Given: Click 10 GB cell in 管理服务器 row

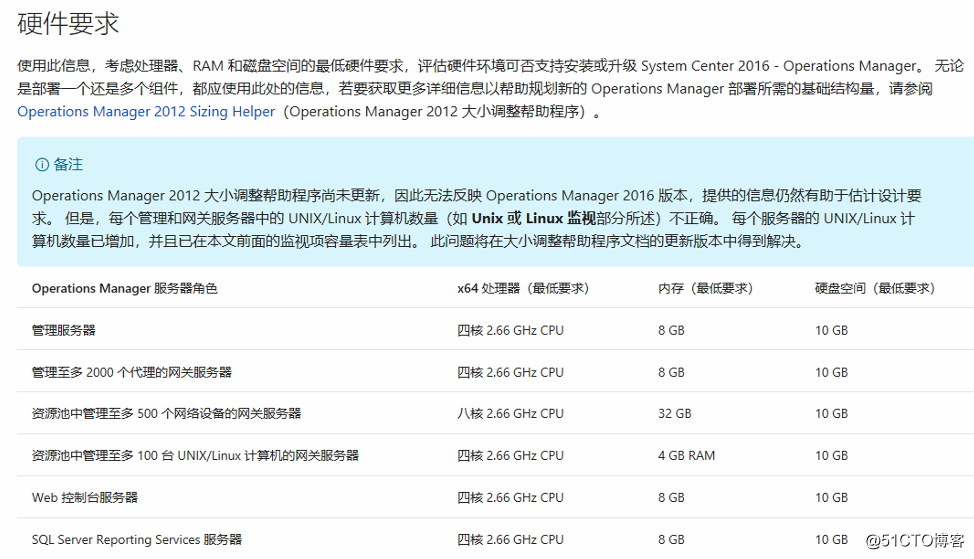Looking at the screenshot, I should 832,330.
